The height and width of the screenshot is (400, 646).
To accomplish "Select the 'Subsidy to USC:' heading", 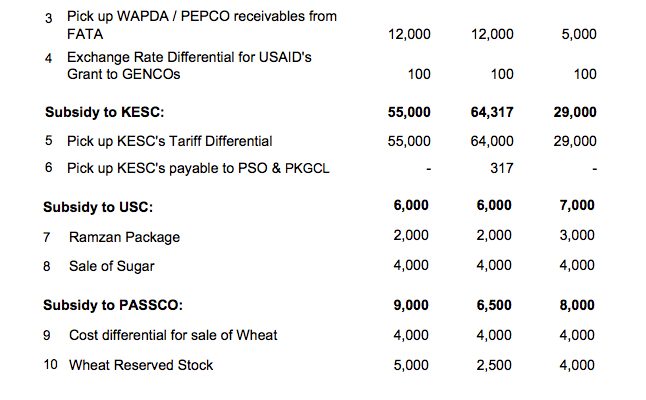I will tap(98, 207).
